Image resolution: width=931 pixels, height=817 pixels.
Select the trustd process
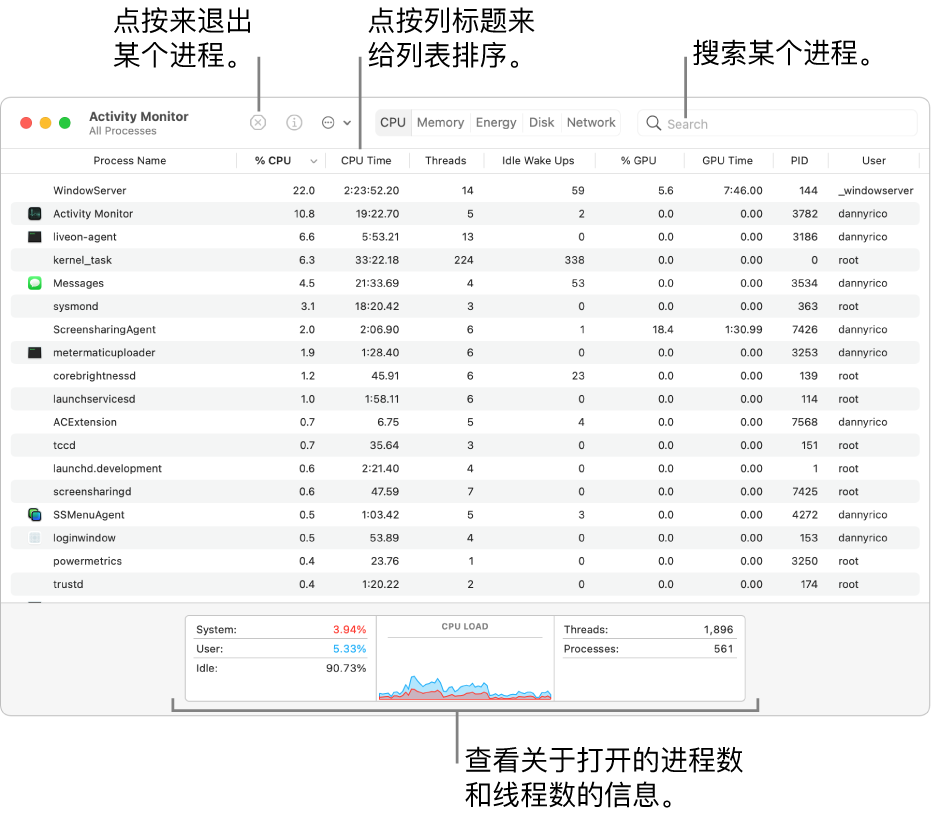click(465, 584)
